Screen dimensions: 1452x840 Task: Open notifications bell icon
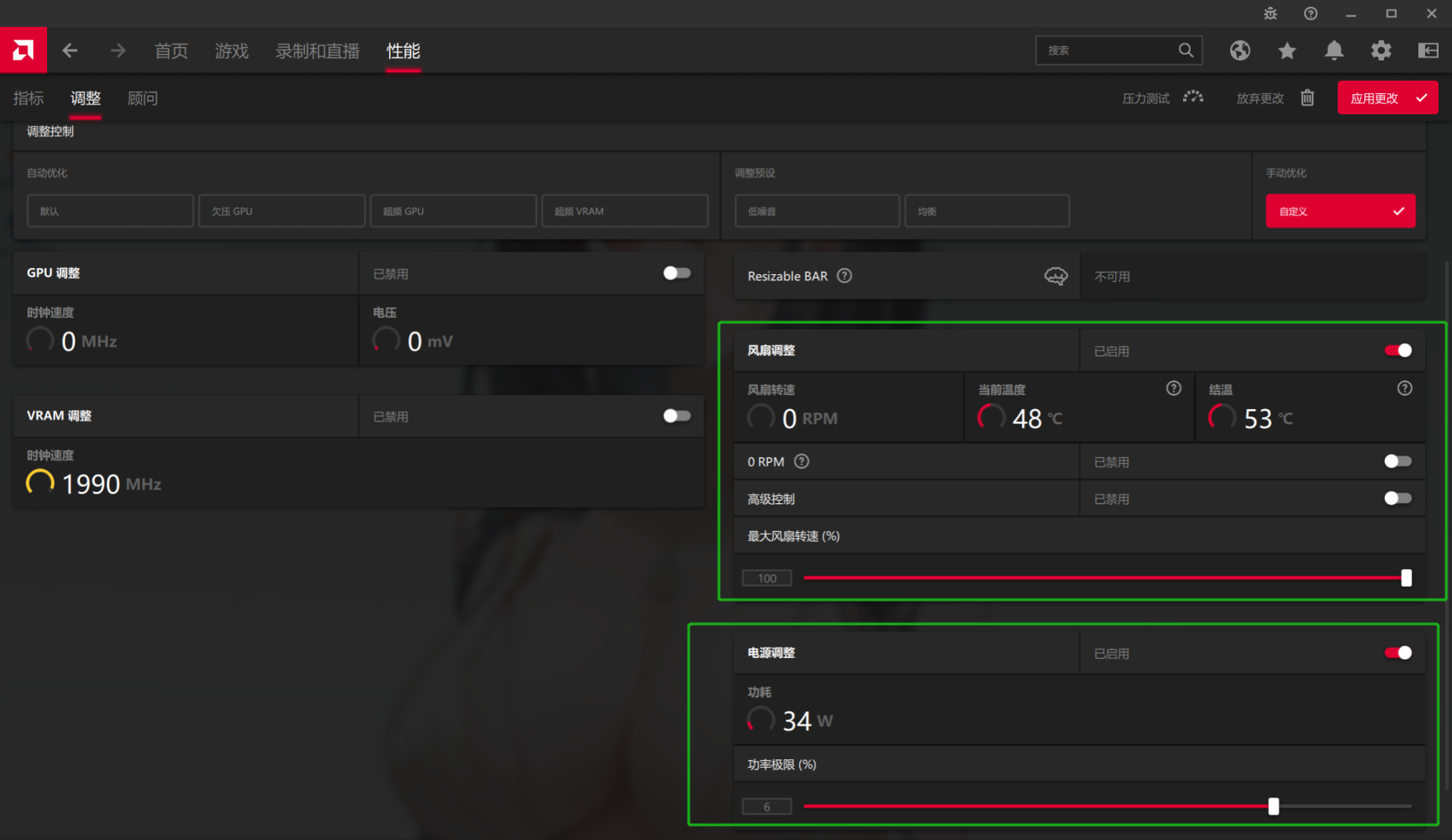[x=1334, y=50]
